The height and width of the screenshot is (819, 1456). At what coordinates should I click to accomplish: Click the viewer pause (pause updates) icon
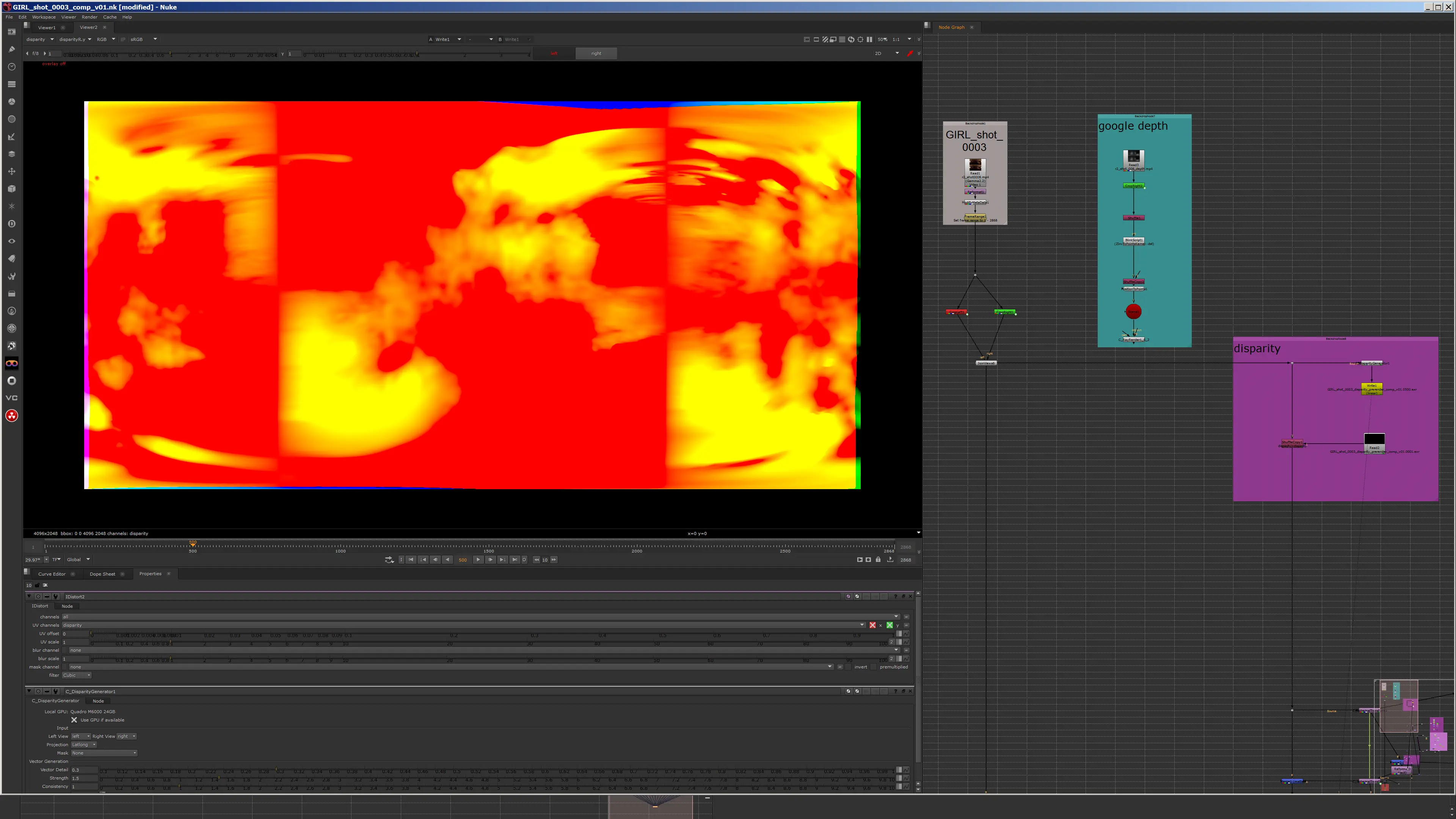869,39
